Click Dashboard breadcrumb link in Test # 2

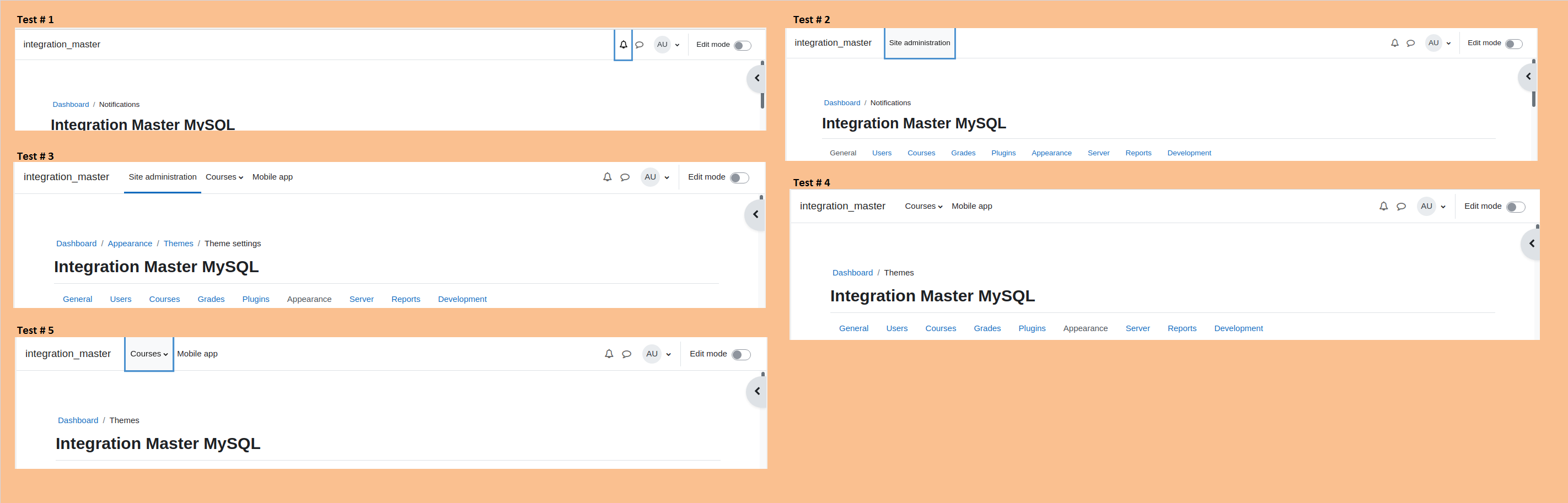click(842, 103)
